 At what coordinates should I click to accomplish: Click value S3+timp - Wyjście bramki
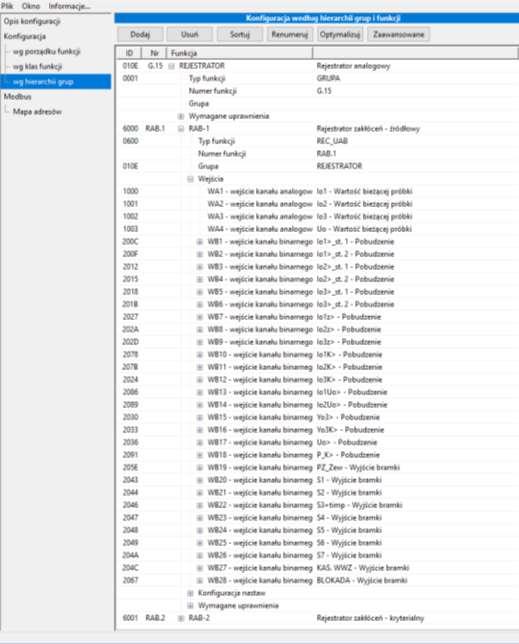(360, 505)
